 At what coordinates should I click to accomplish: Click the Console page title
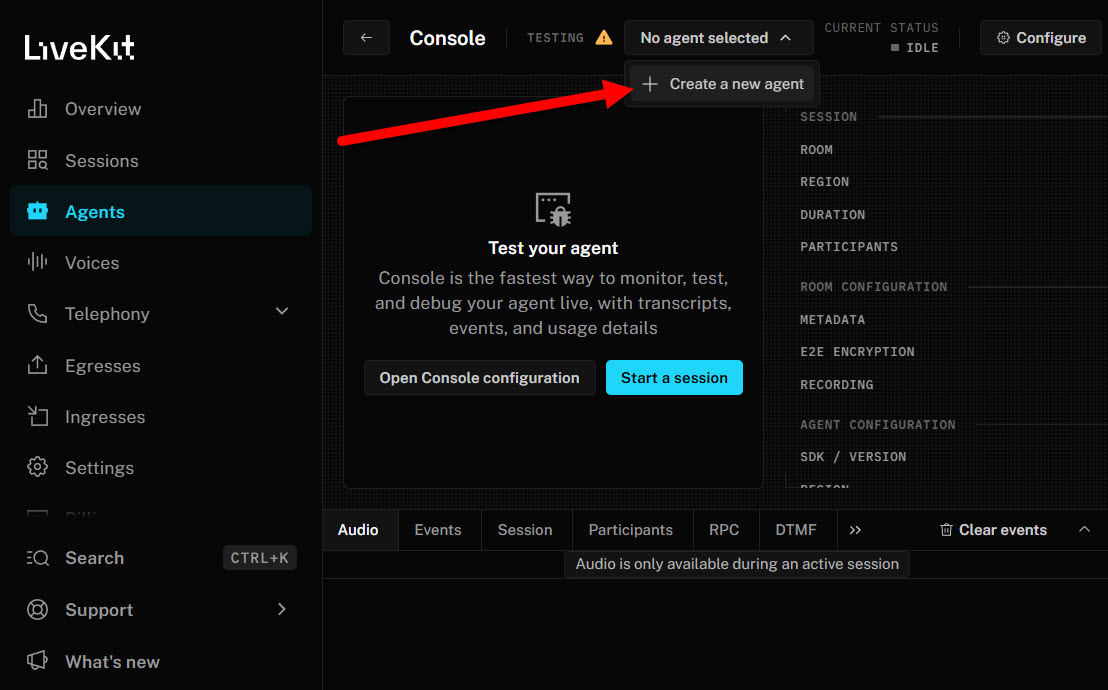pyautogui.click(x=447, y=37)
